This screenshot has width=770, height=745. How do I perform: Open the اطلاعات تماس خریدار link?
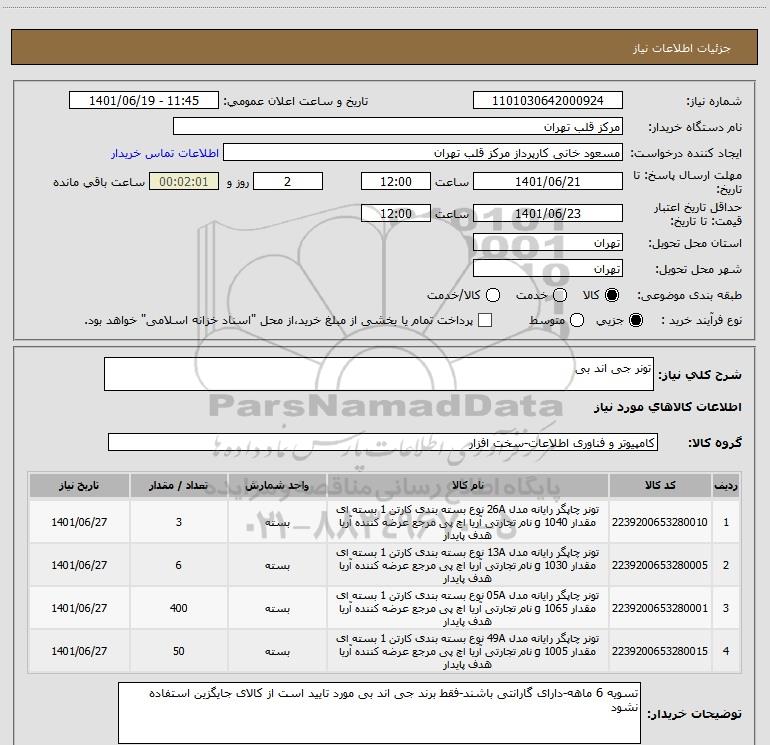coord(165,153)
